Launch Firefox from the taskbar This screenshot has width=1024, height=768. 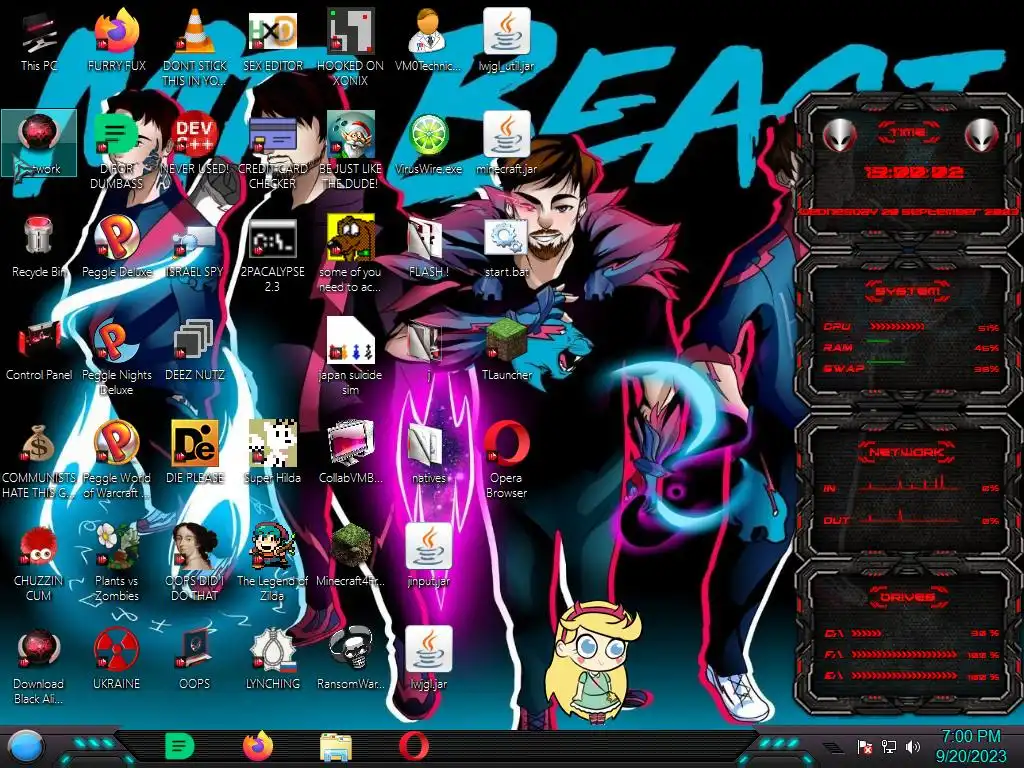point(258,746)
